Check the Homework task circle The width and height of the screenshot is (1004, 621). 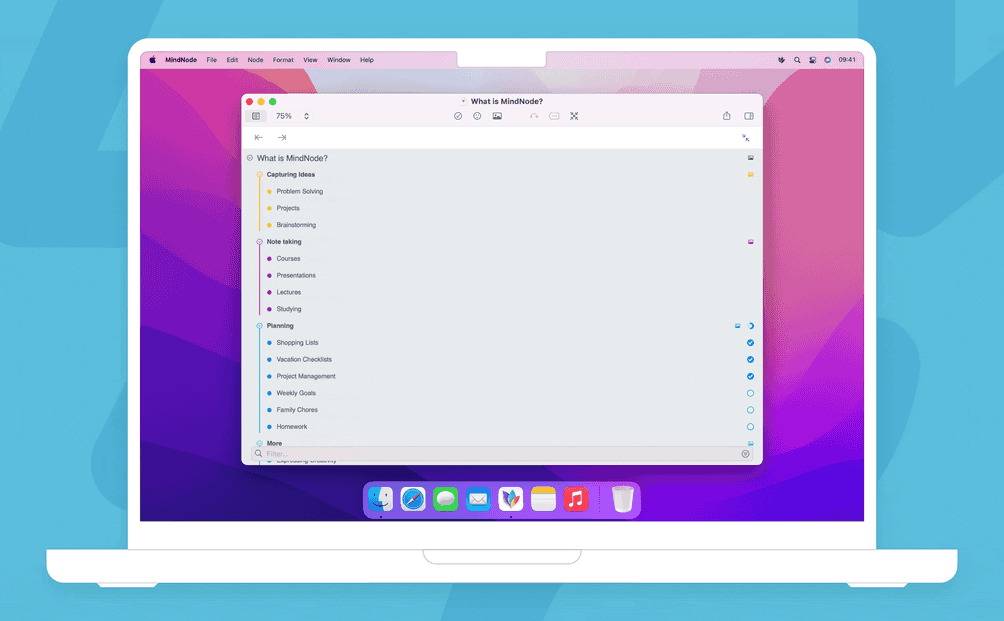pyautogui.click(x=750, y=426)
